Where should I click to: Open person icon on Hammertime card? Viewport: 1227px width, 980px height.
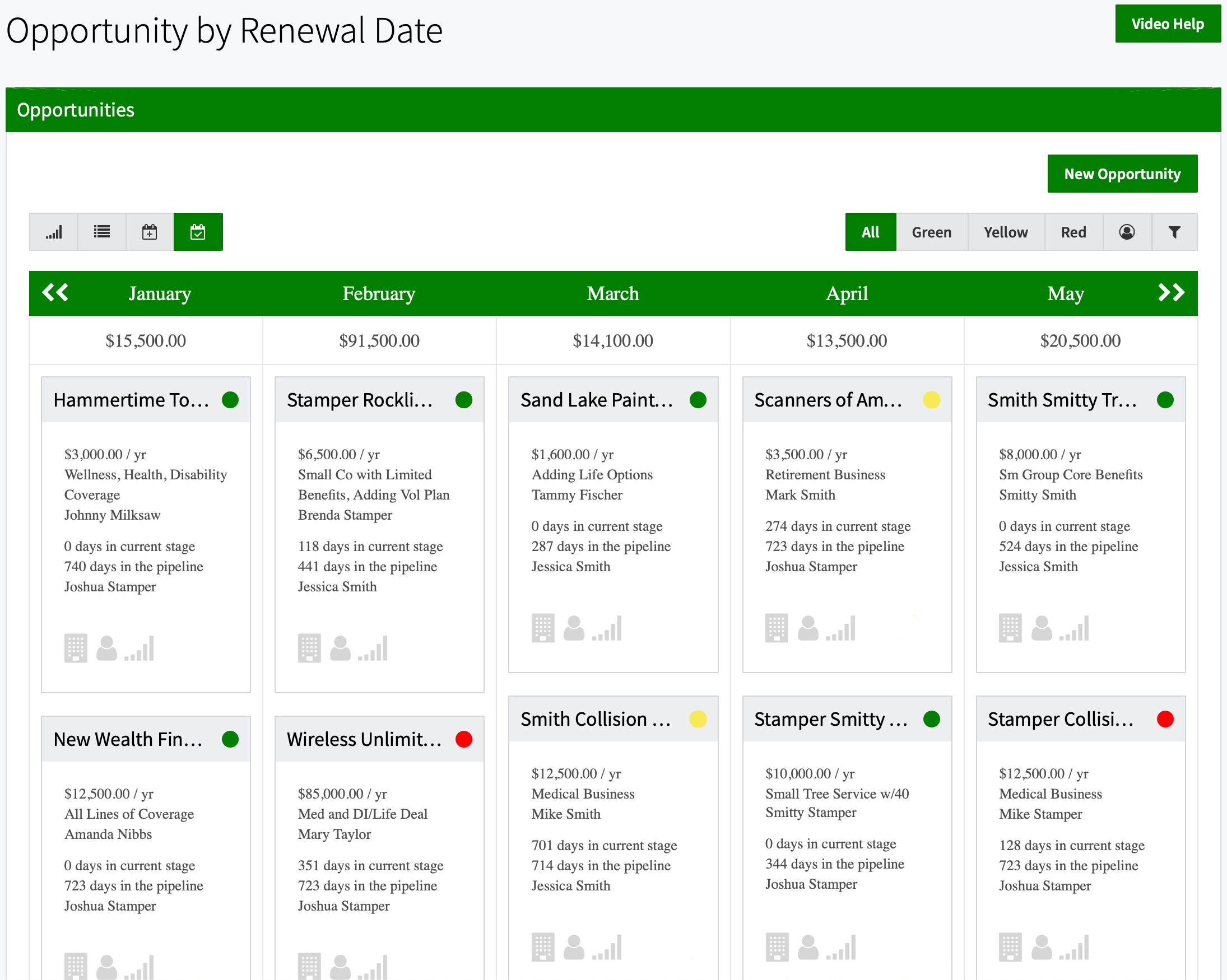point(106,648)
